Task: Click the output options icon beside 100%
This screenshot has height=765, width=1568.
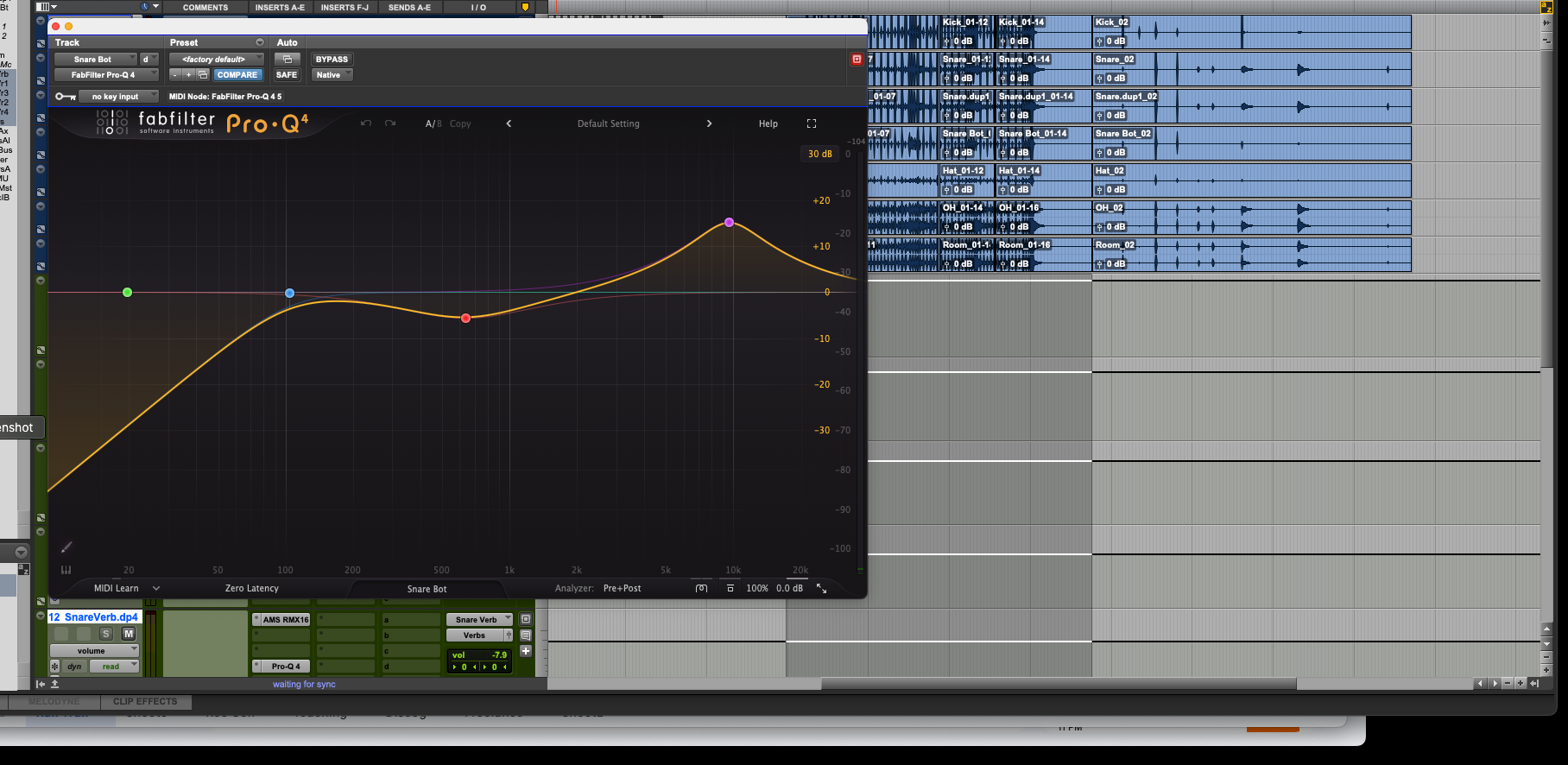Action: click(730, 588)
